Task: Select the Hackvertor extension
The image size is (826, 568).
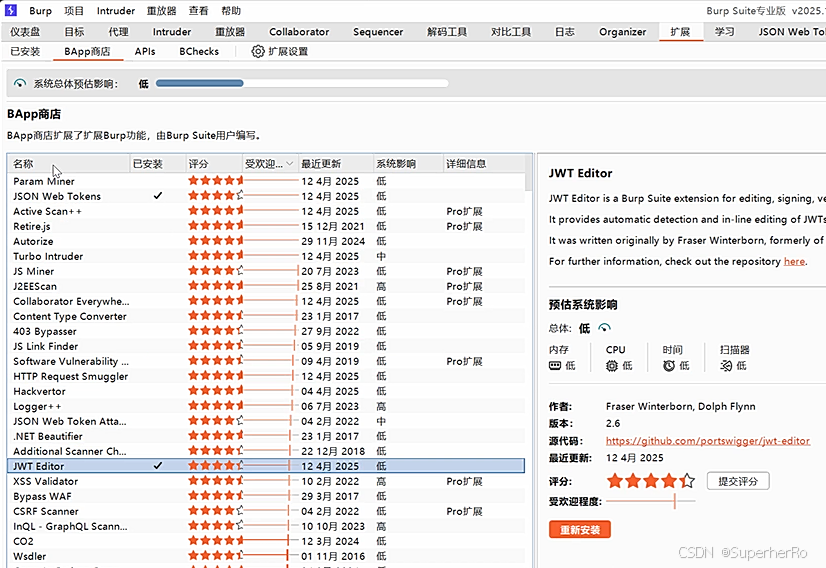Action: (266, 391)
